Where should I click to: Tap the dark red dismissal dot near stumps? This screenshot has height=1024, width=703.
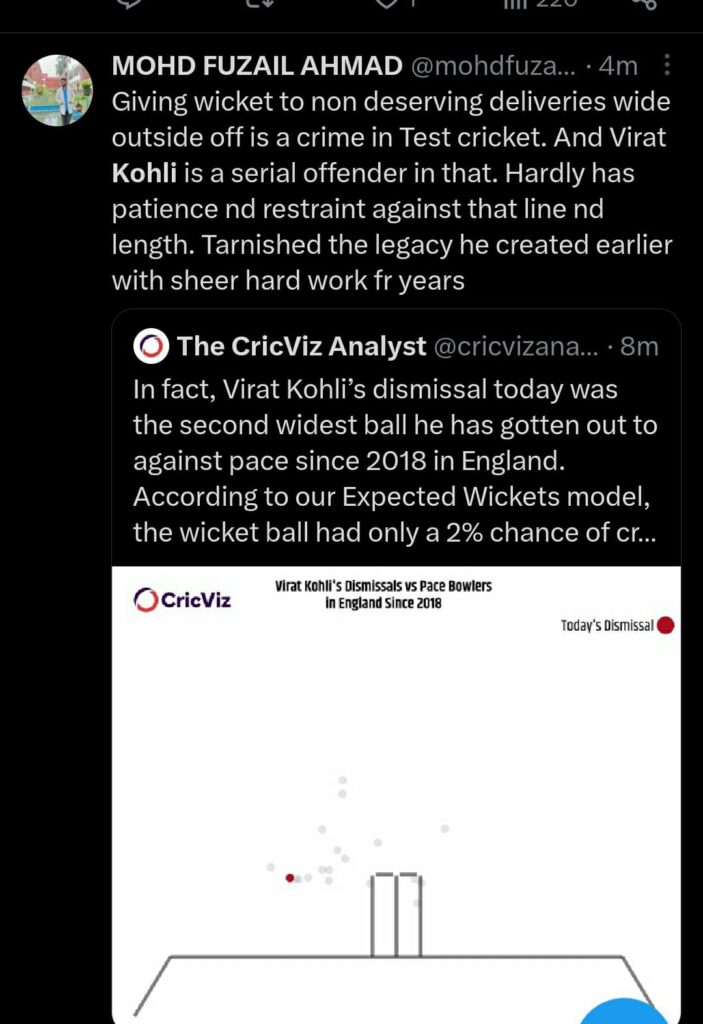pos(290,877)
